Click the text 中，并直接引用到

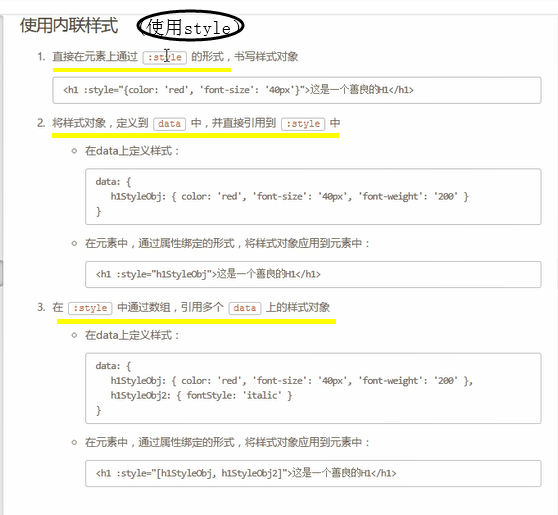point(233,123)
